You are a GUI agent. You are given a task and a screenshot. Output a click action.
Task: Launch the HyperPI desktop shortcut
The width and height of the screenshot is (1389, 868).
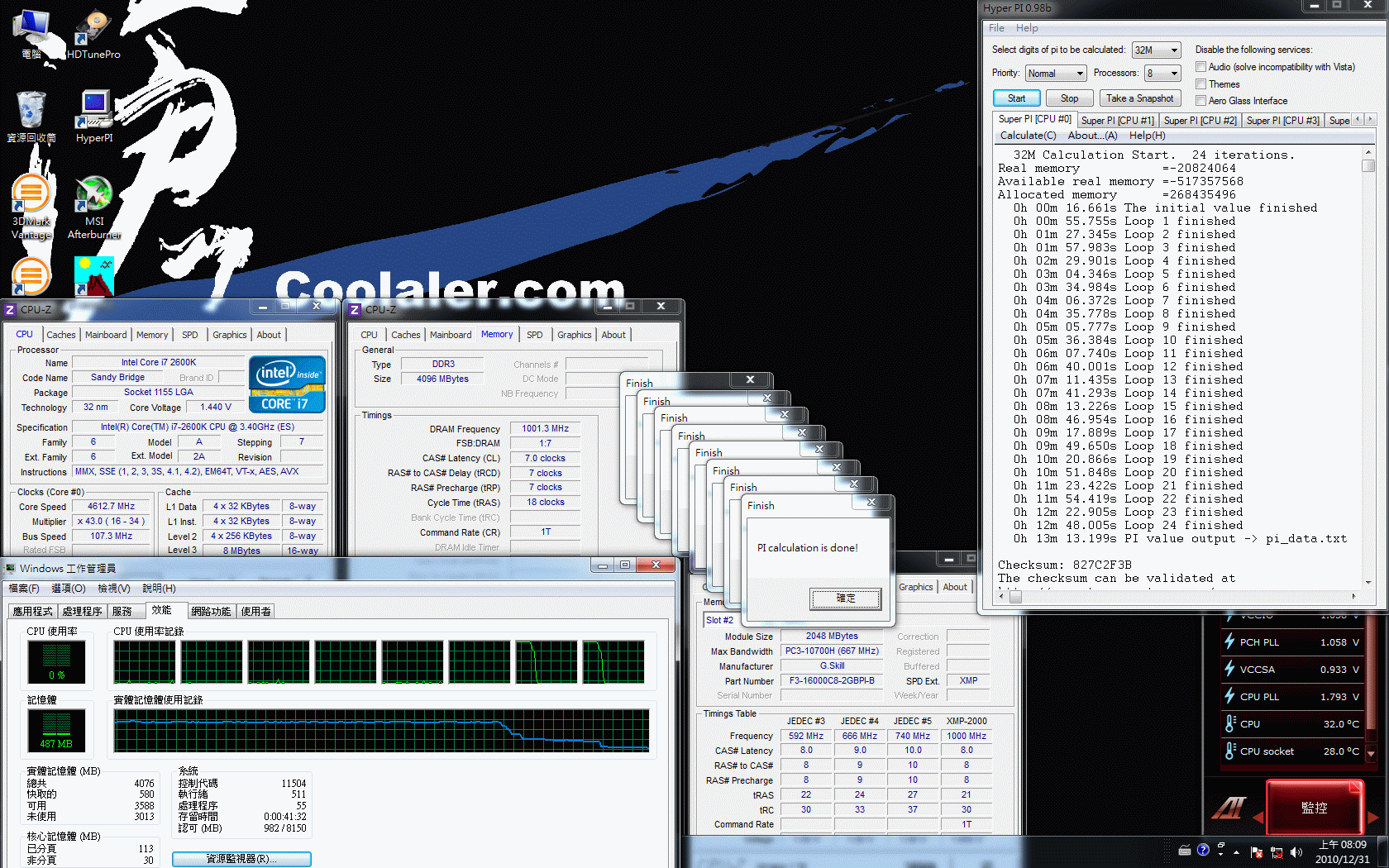tap(94, 117)
